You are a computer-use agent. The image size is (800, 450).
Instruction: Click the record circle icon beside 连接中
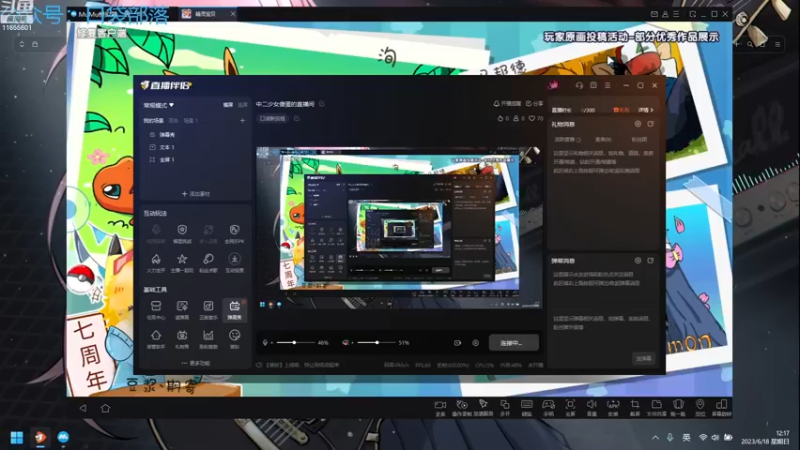click(x=476, y=343)
